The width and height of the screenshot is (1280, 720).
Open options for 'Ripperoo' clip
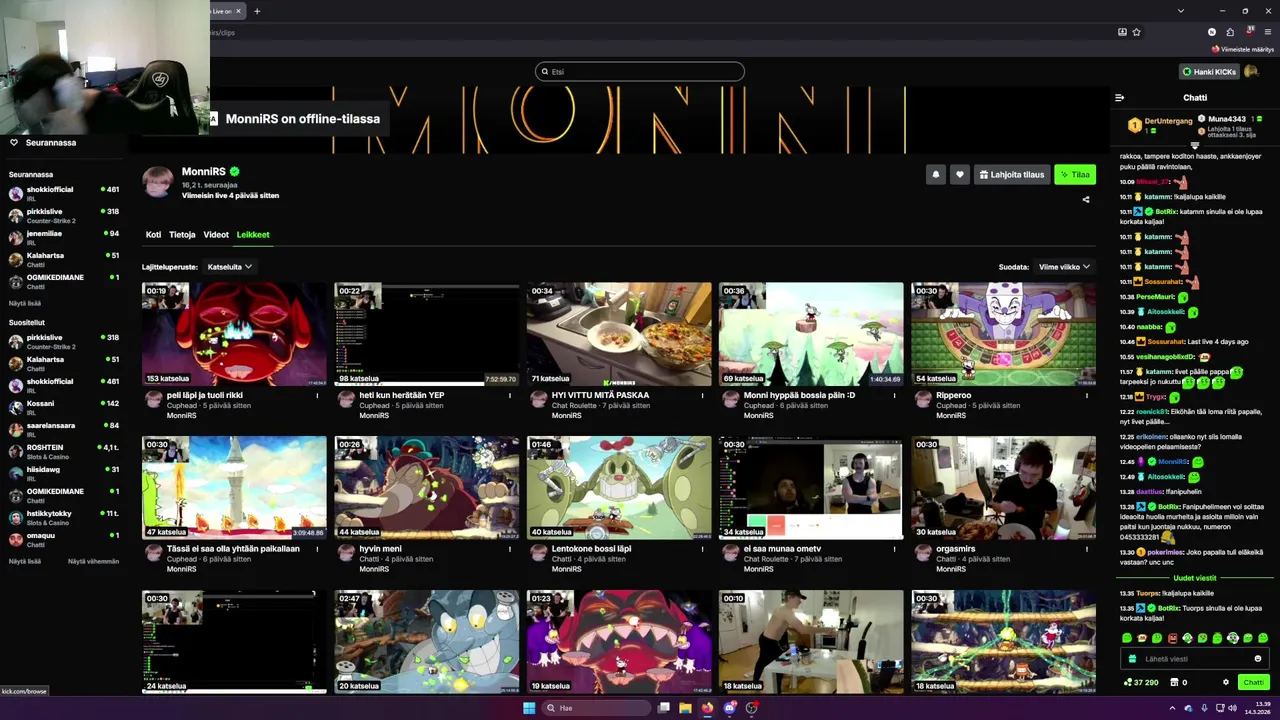point(1087,395)
